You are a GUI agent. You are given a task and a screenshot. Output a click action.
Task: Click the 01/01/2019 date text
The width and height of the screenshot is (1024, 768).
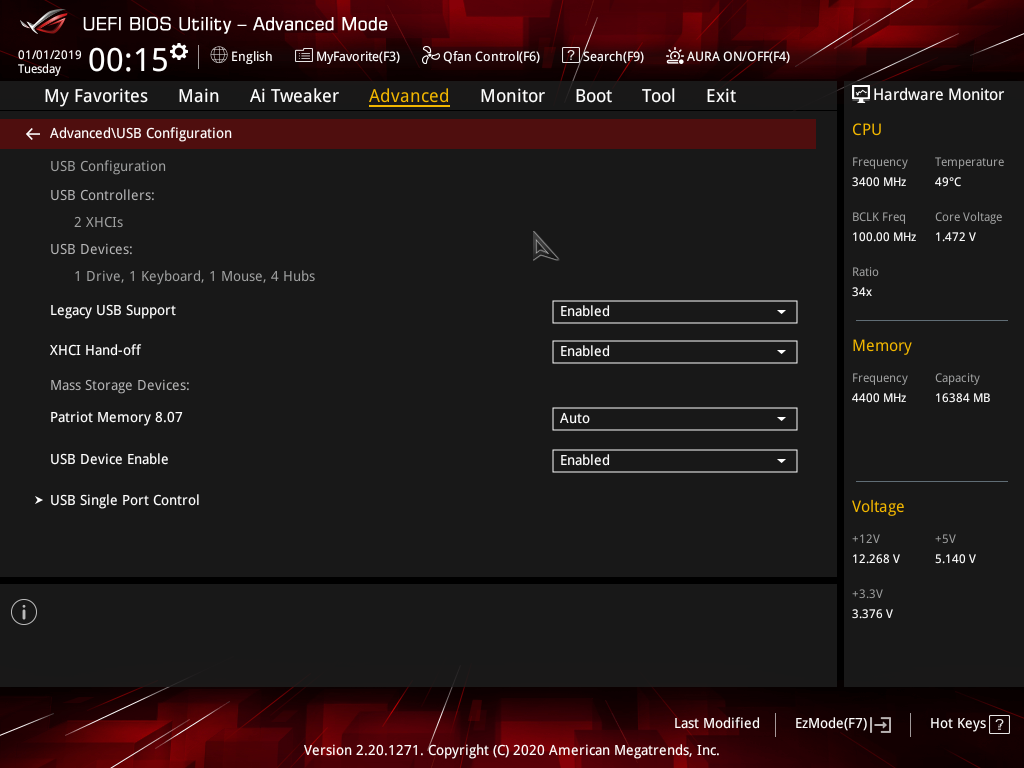(x=50, y=55)
